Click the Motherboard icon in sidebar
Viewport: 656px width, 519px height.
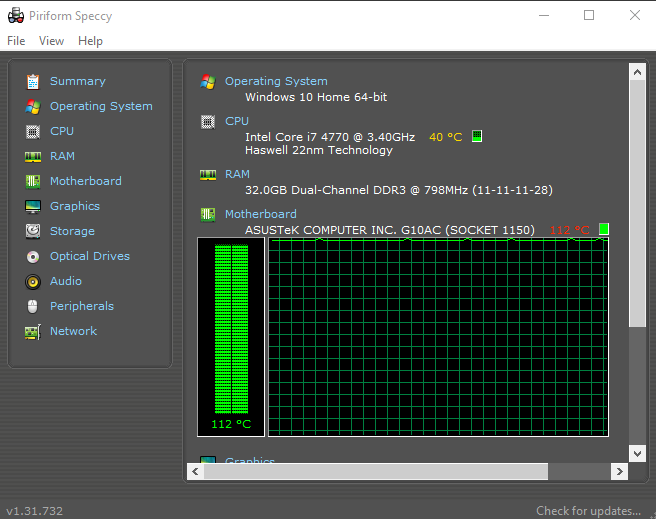(x=33, y=182)
